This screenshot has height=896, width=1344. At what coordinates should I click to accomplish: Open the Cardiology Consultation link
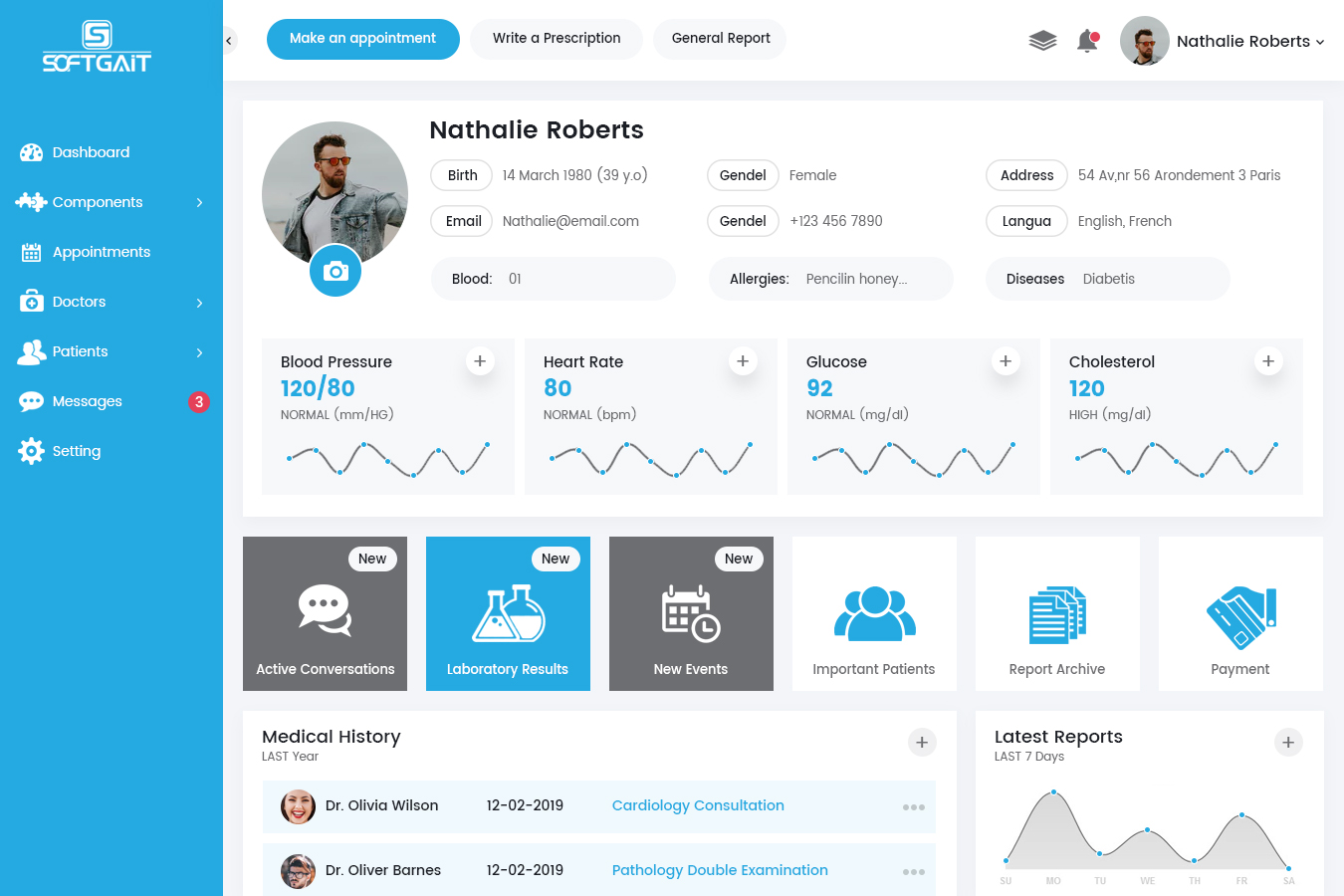pos(698,805)
